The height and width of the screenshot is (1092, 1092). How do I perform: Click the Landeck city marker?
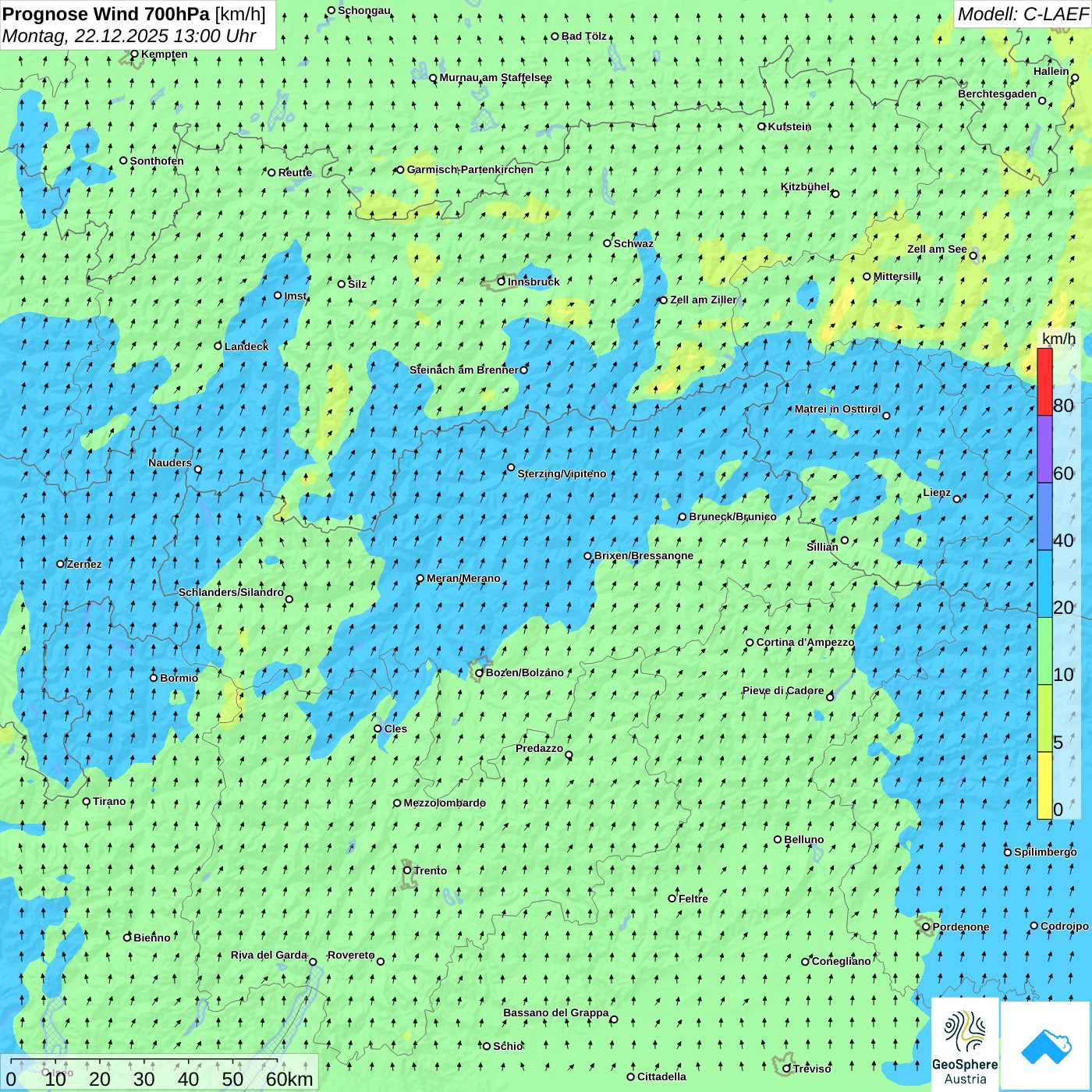point(218,346)
